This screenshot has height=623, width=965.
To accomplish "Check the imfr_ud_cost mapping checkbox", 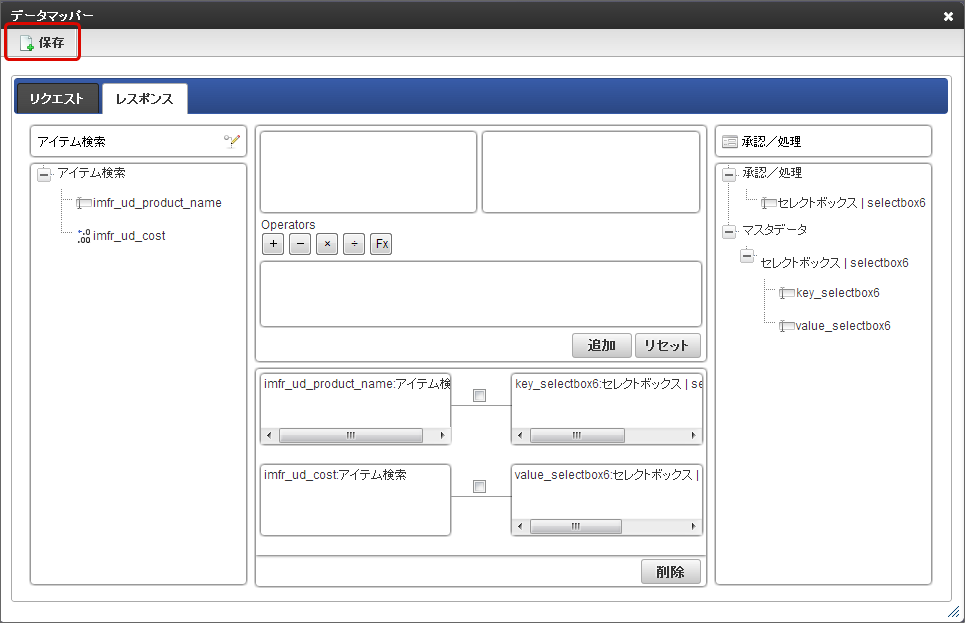I will coord(479,486).
